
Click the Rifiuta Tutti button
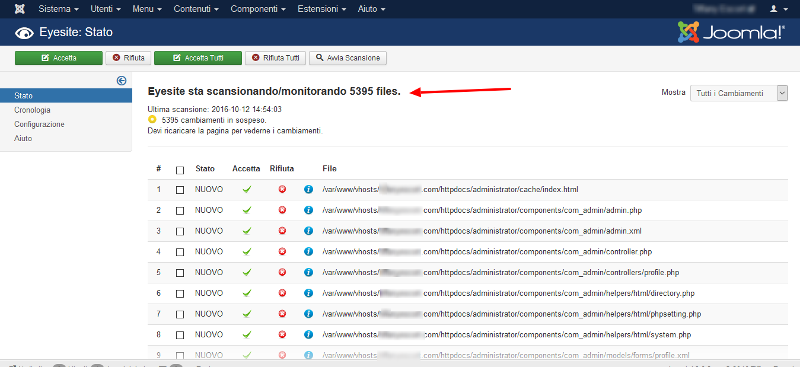pyautogui.click(x=276, y=58)
